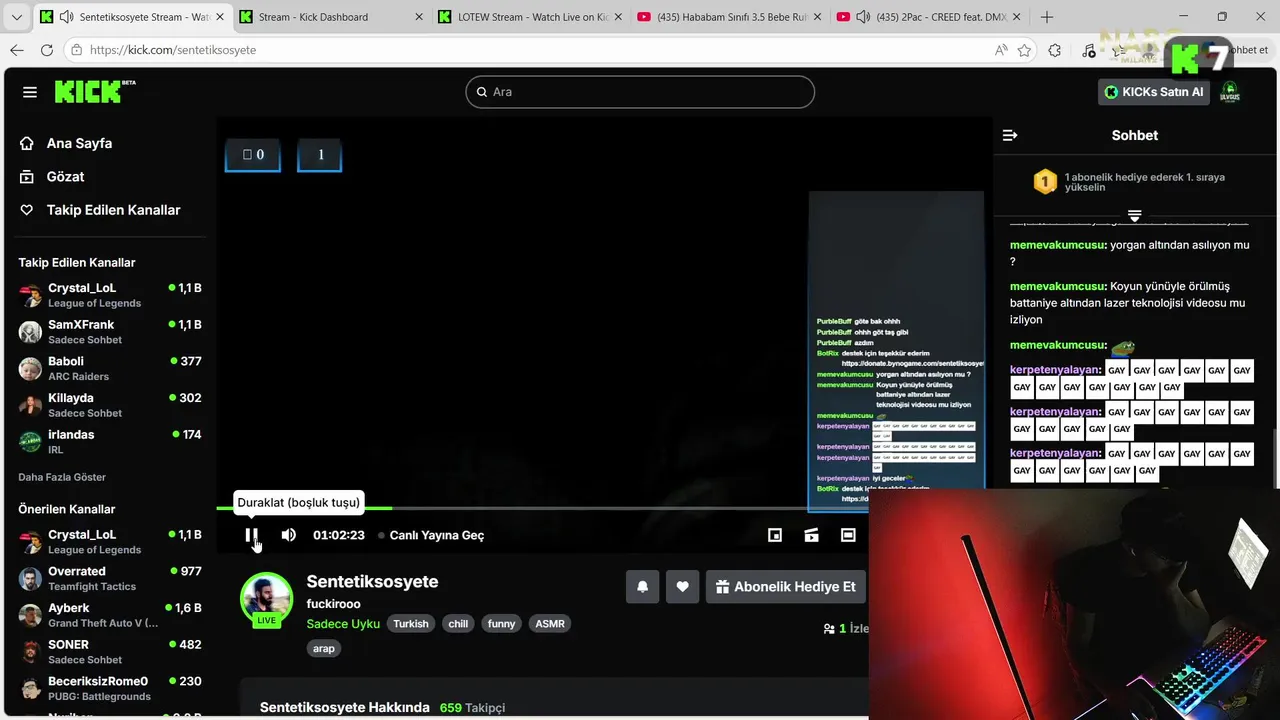Click the KICKs Satın Al button

[x=1154, y=92]
